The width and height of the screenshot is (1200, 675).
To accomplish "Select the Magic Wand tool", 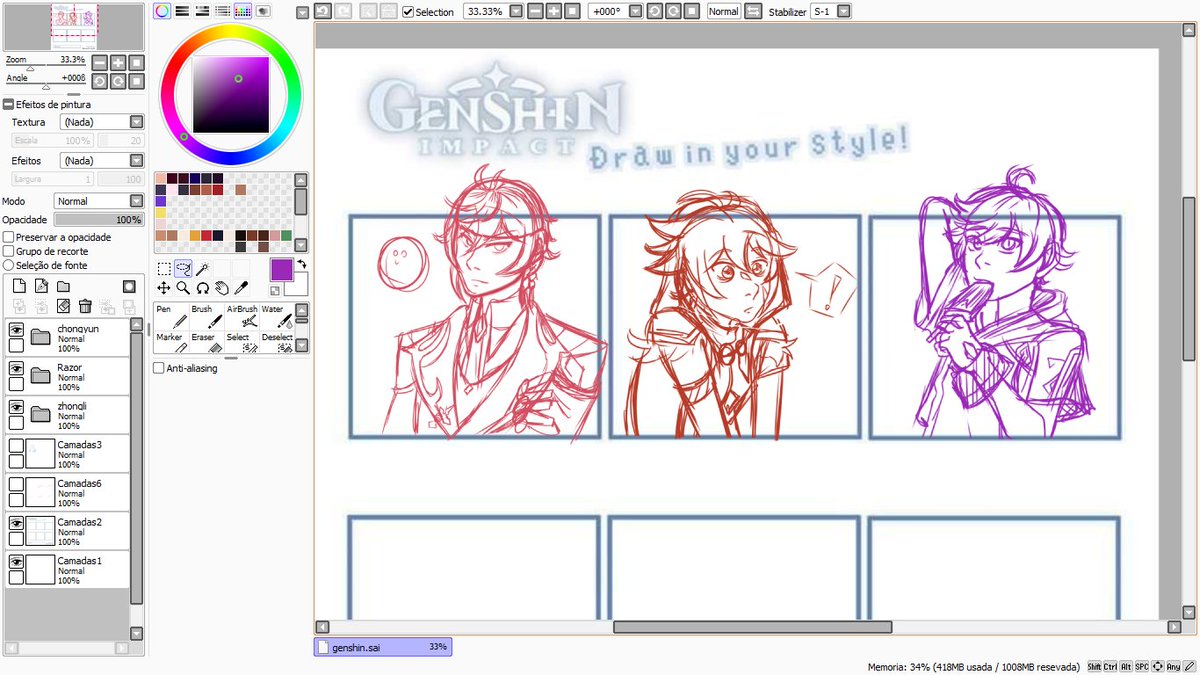I will 202,268.
